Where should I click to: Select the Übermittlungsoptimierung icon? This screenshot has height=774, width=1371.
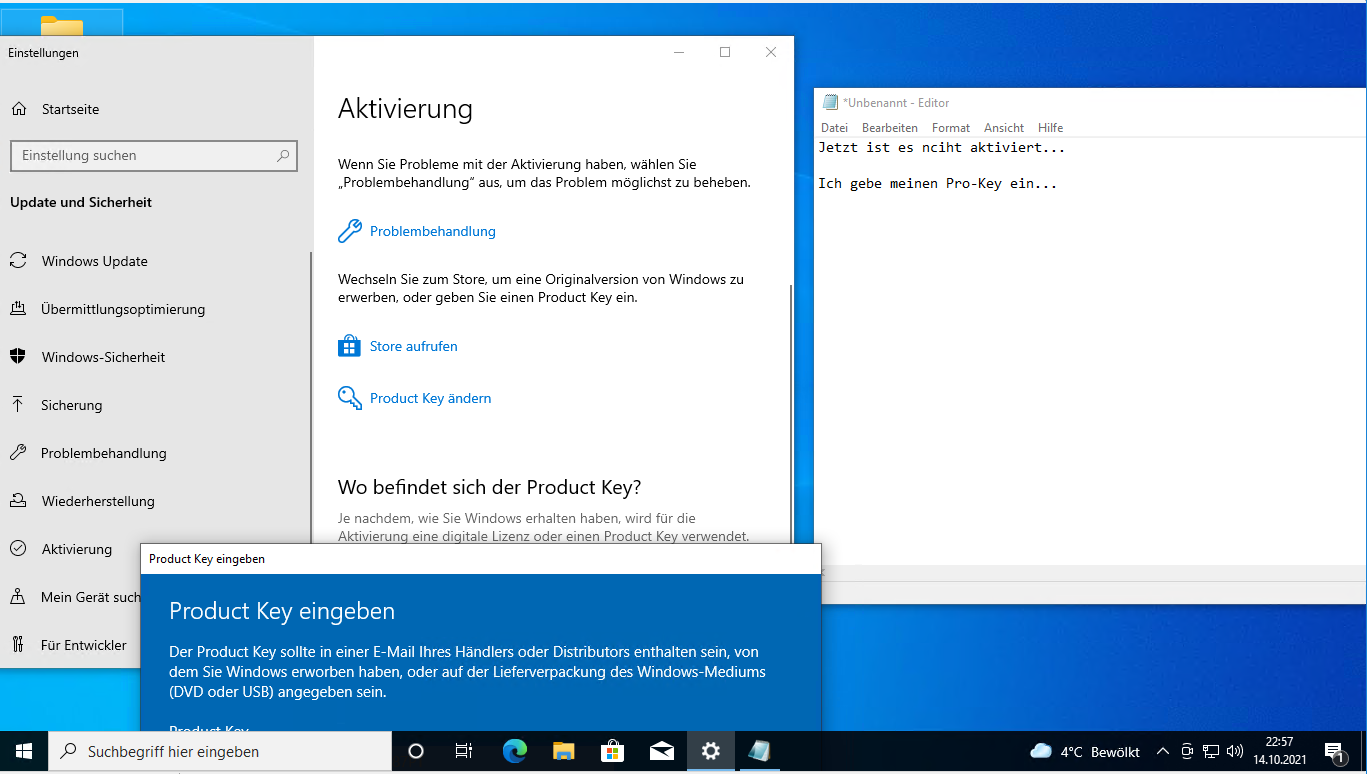click(x=18, y=309)
